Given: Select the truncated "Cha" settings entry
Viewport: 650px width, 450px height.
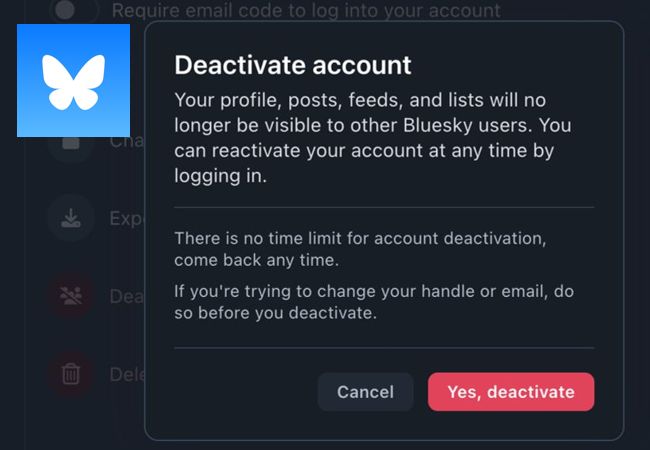Looking at the screenshot, I should pos(127,142).
